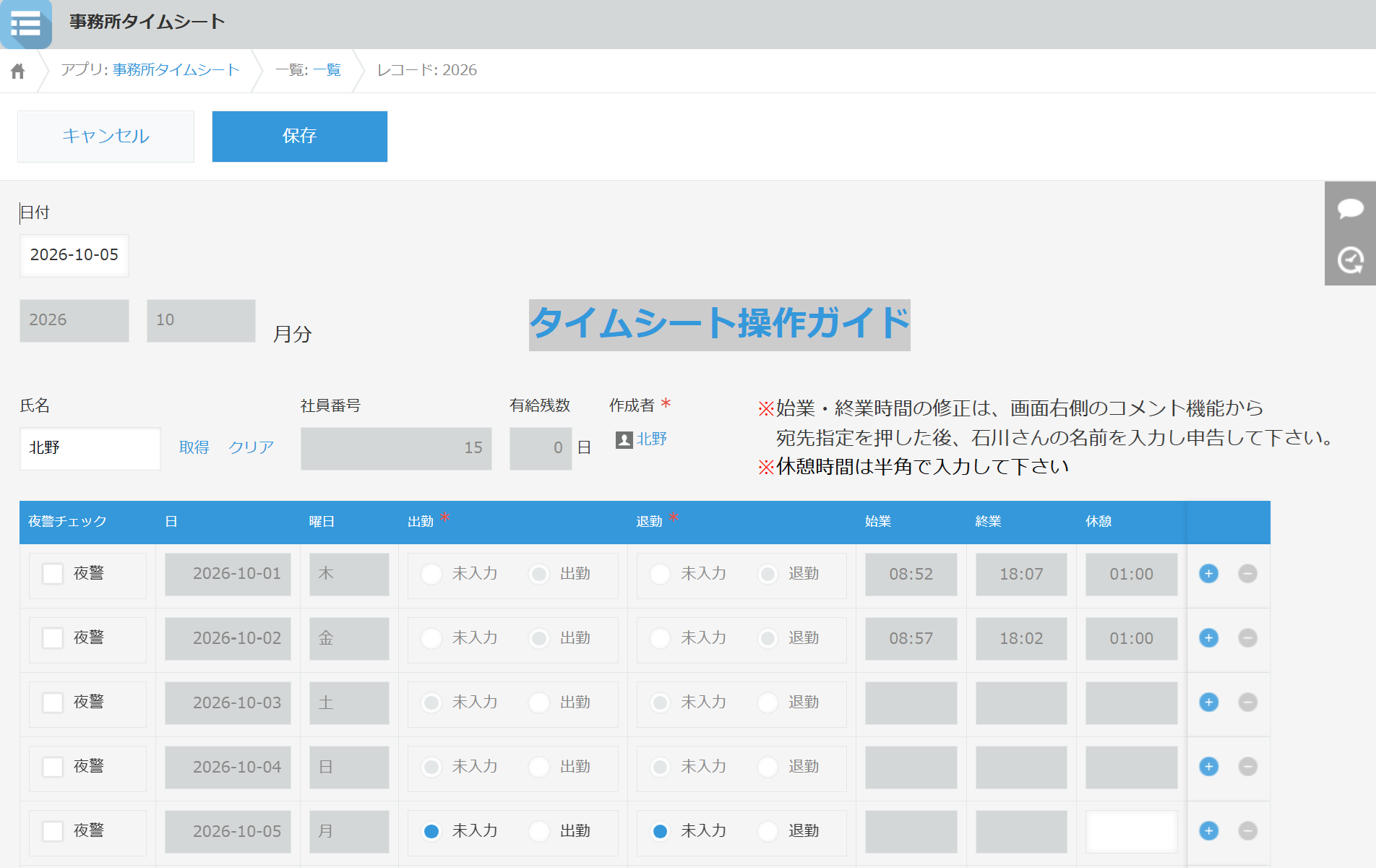The image size is (1376, 868).
Task: Check 夜警 for 2026-10-01
Action: pos(53,574)
